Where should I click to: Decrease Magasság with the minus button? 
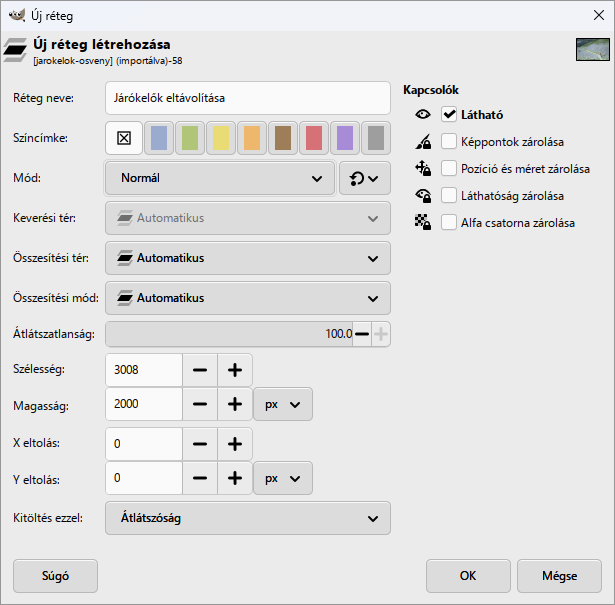click(200, 404)
